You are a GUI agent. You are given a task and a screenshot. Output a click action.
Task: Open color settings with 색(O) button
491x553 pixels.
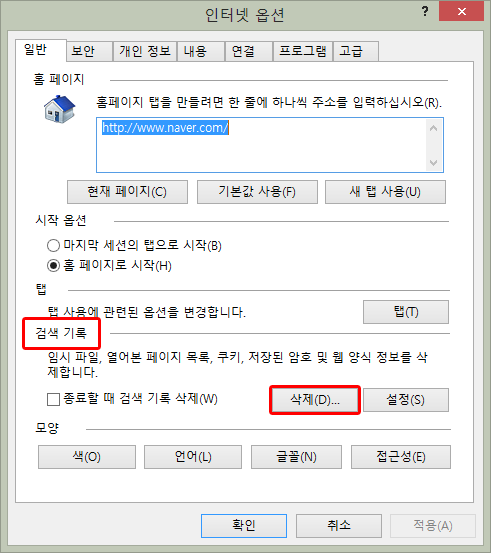tap(87, 457)
